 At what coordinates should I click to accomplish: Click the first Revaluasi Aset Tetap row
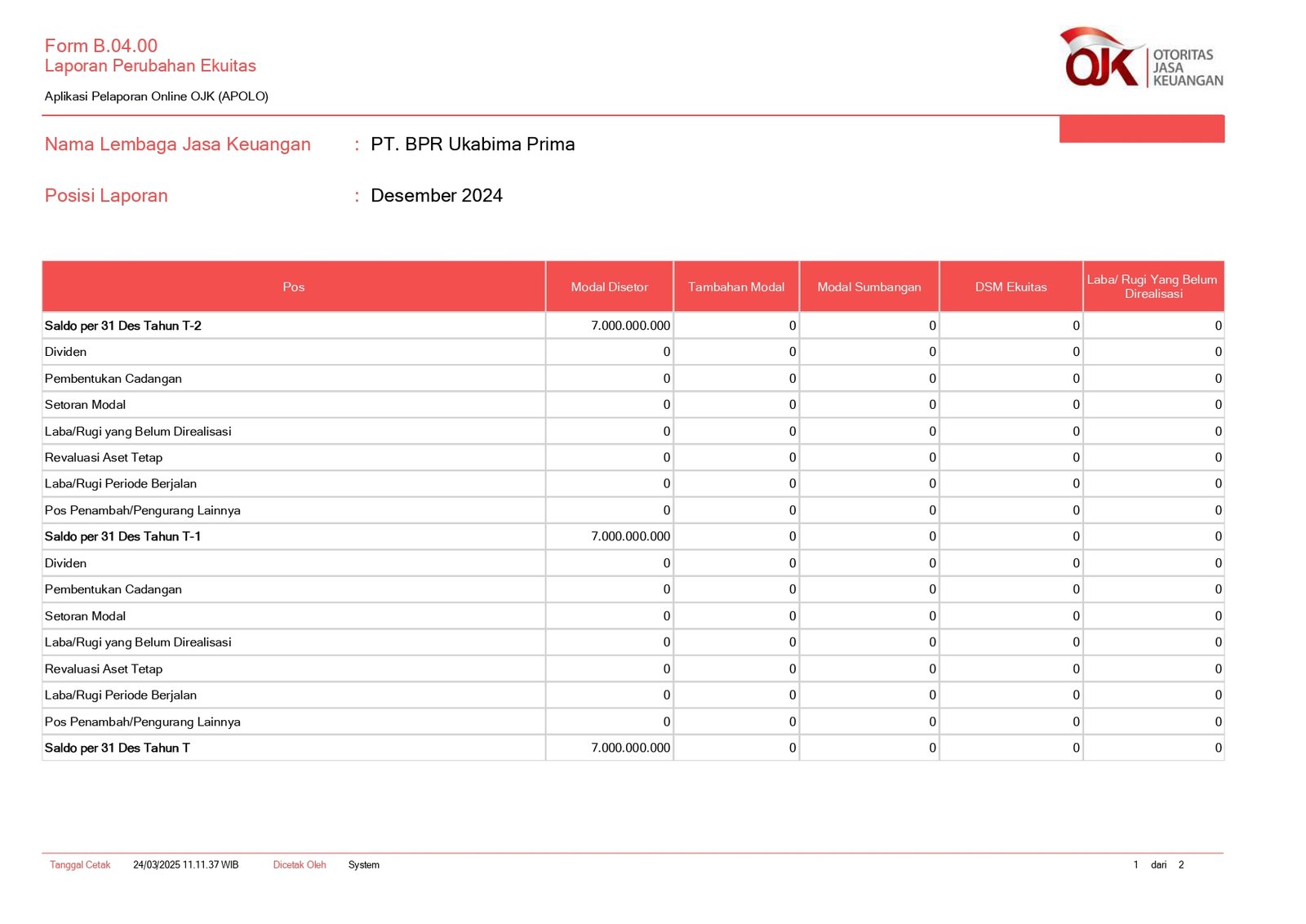tap(104, 458)
